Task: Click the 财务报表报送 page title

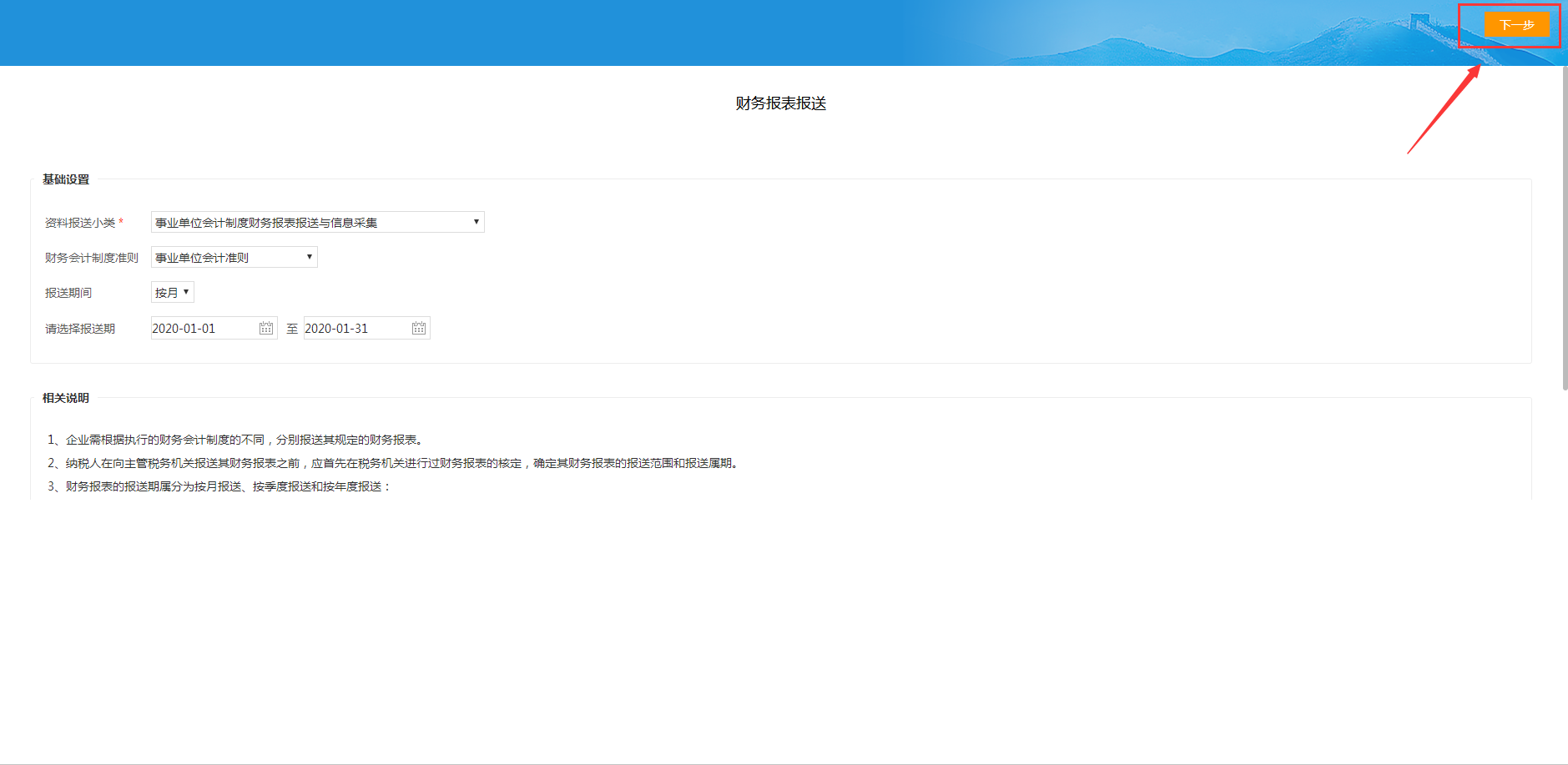Action: coord(781,103)
